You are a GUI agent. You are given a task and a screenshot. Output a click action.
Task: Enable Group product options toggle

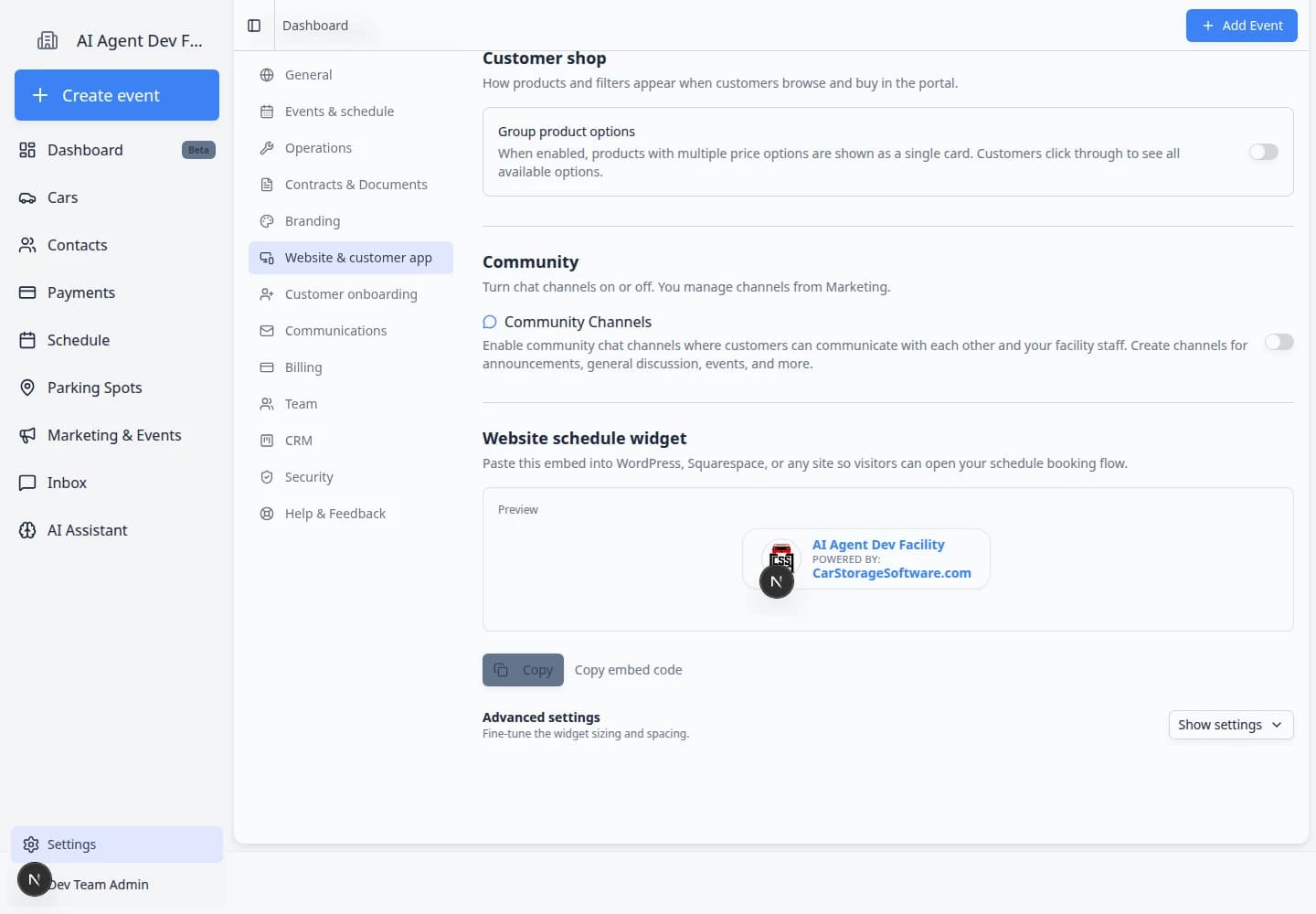1264,152
